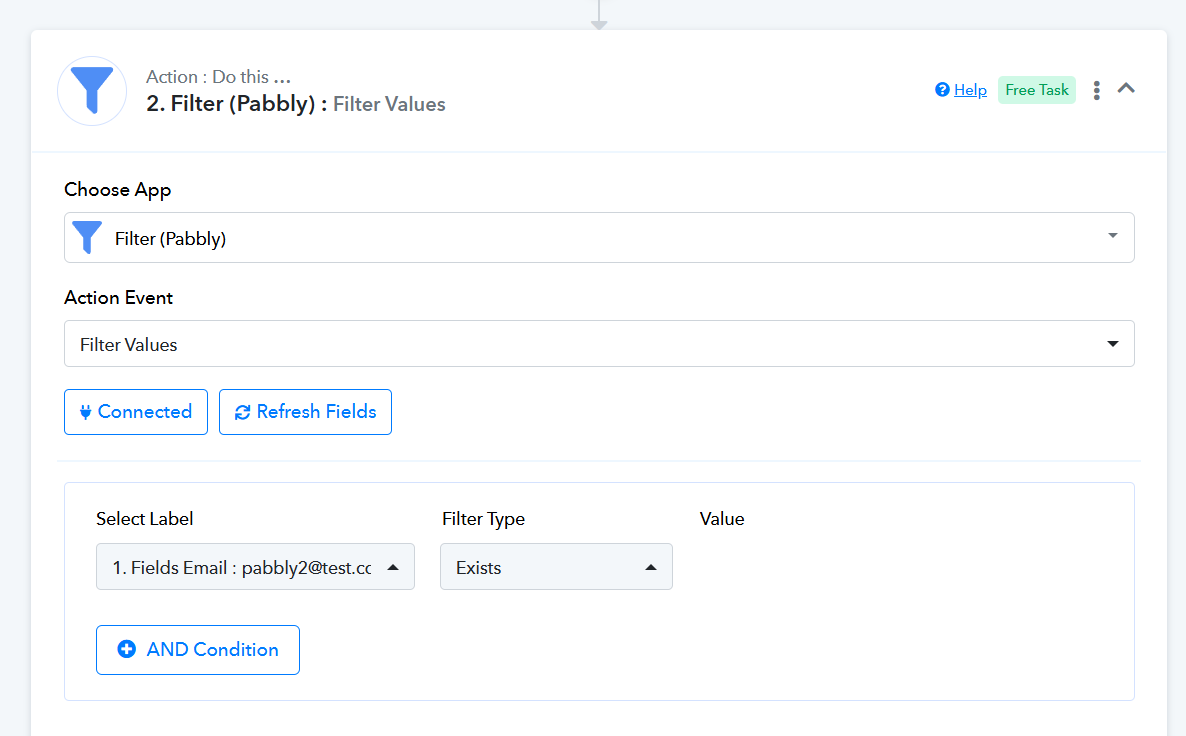Expand the Select Label dropdown

[393, 567]
